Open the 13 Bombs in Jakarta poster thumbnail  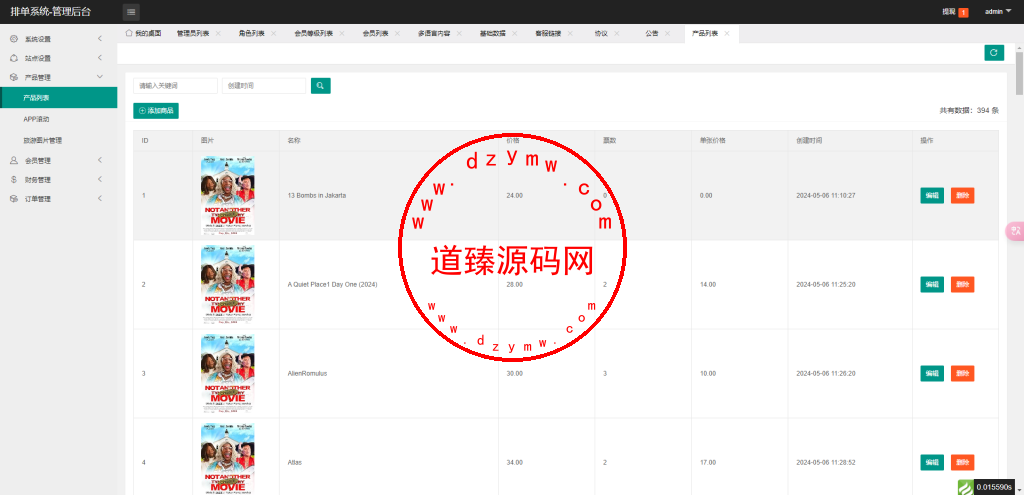[228, 195]
